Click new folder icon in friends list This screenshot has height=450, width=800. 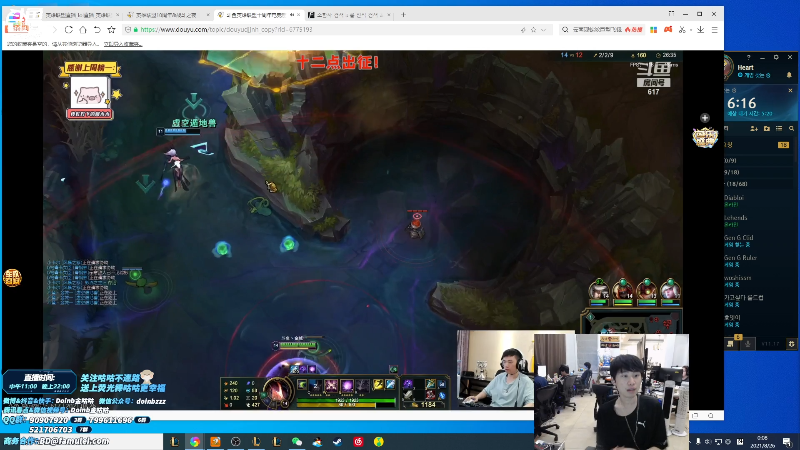click(766, 129)
